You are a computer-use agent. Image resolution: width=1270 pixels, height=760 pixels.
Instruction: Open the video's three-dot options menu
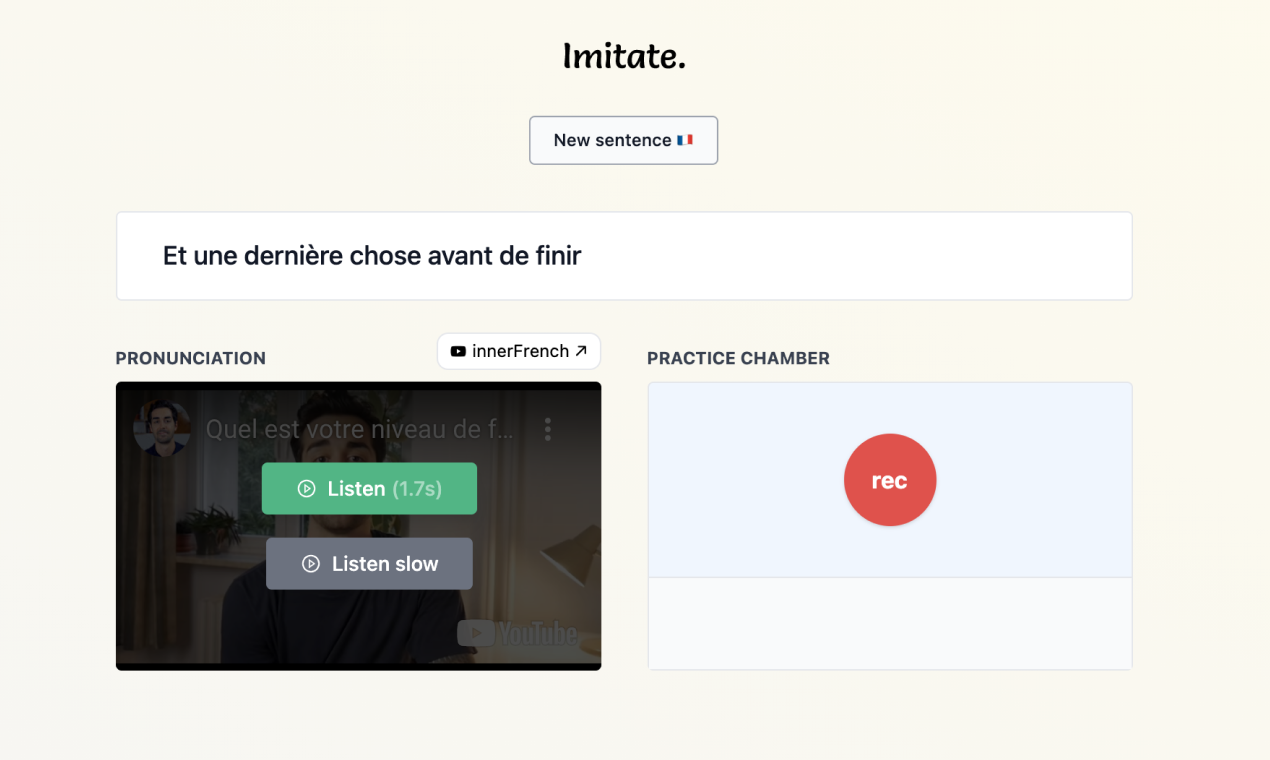pyautogui.click(x=548, y=428)
